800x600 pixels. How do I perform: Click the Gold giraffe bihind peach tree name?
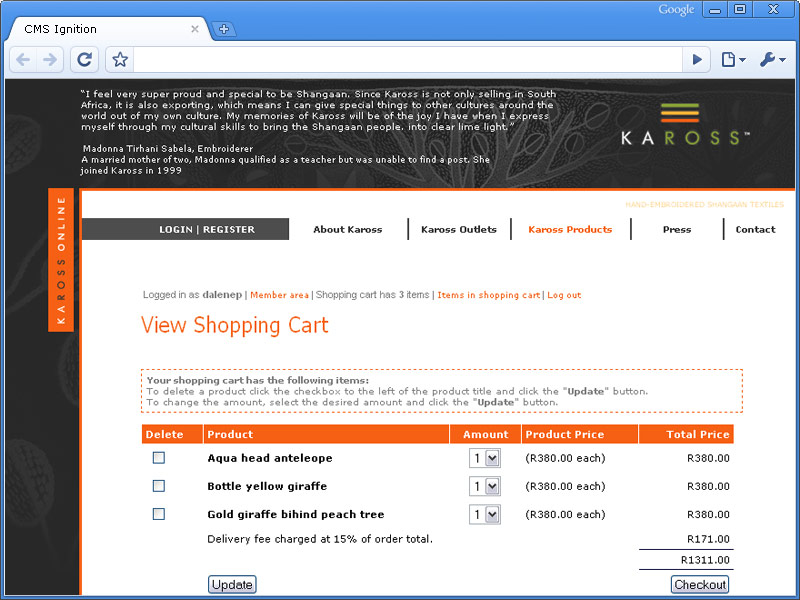coord(295,514)
